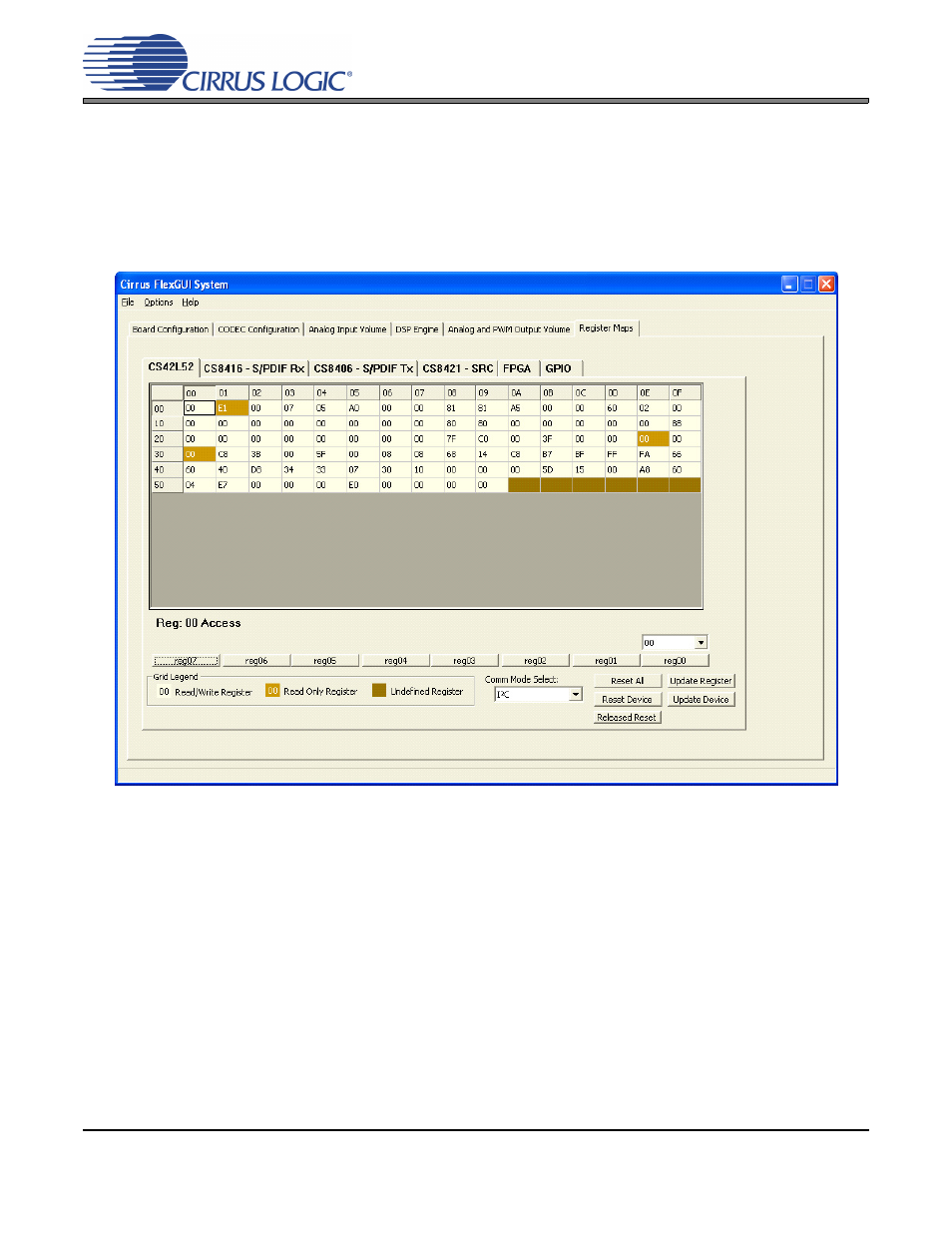The image size is (952, 1233).
Task: Select cell 5D in row 40
Action: pos(556,469)
